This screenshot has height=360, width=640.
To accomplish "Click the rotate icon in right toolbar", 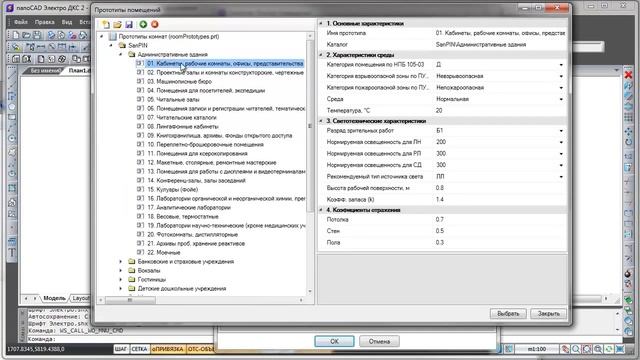I will click(x=629, y=142).
